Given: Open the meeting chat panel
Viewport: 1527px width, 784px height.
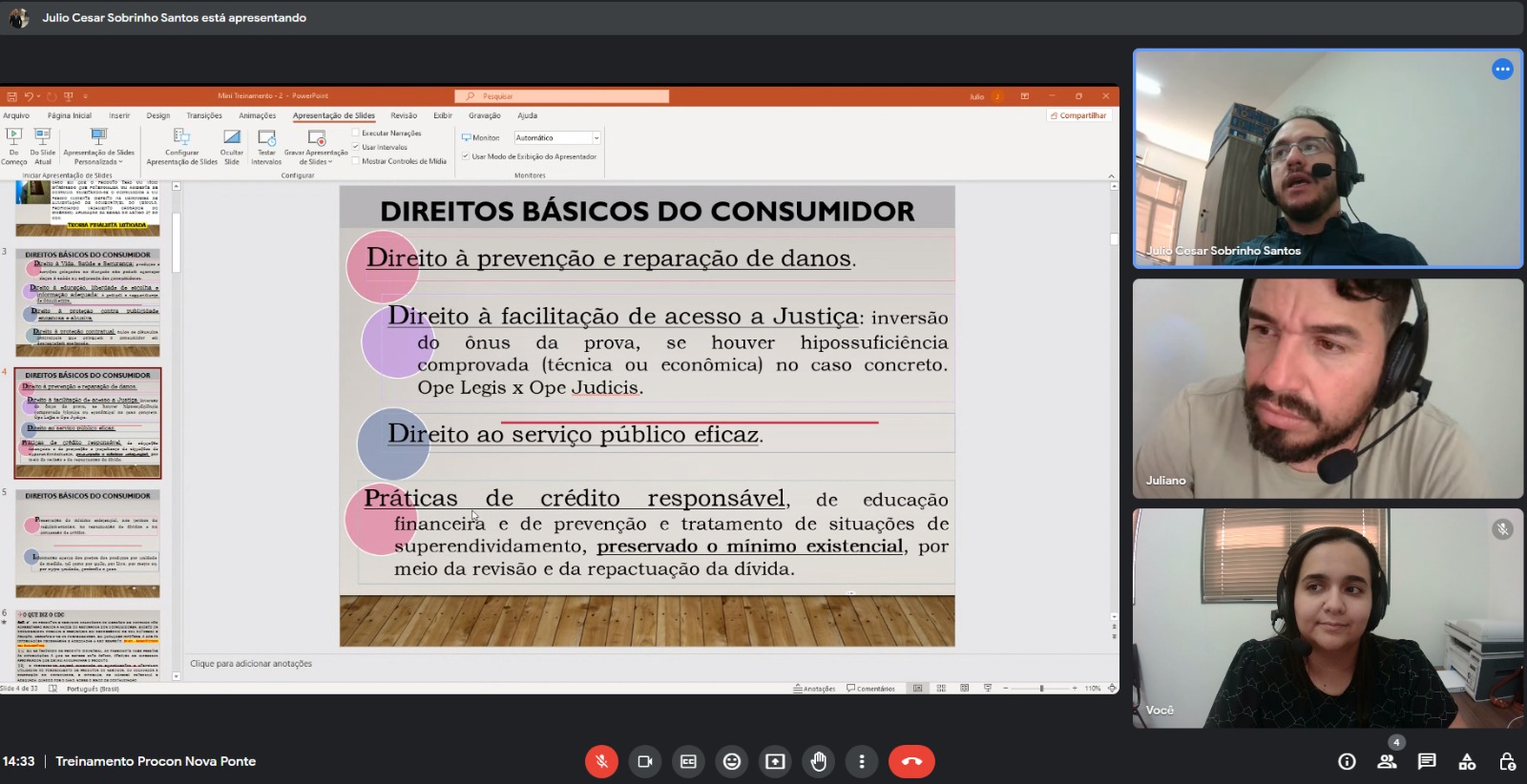Looking at the screenshot, I should click(x=1427, y=761).
